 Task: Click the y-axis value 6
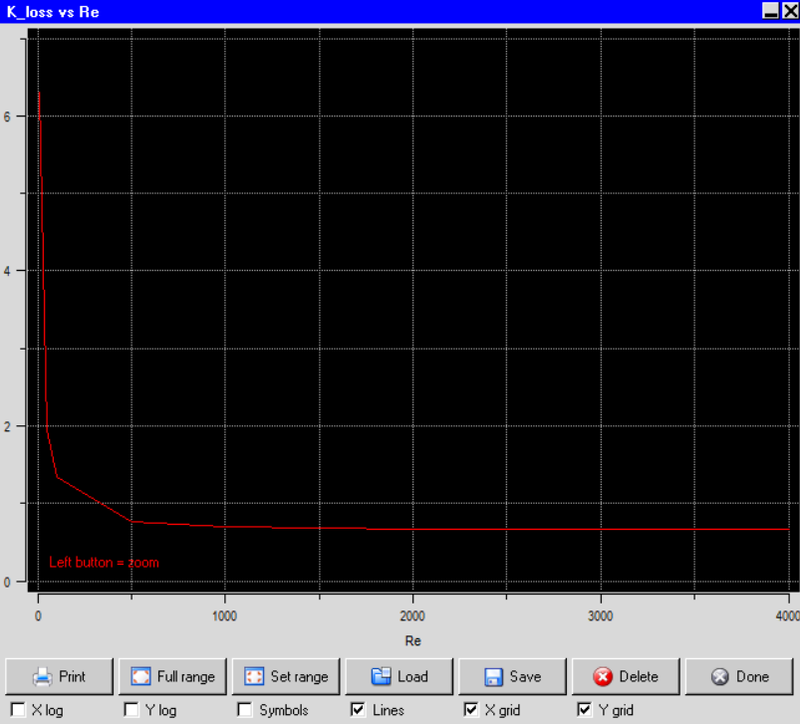click(7, 117)
